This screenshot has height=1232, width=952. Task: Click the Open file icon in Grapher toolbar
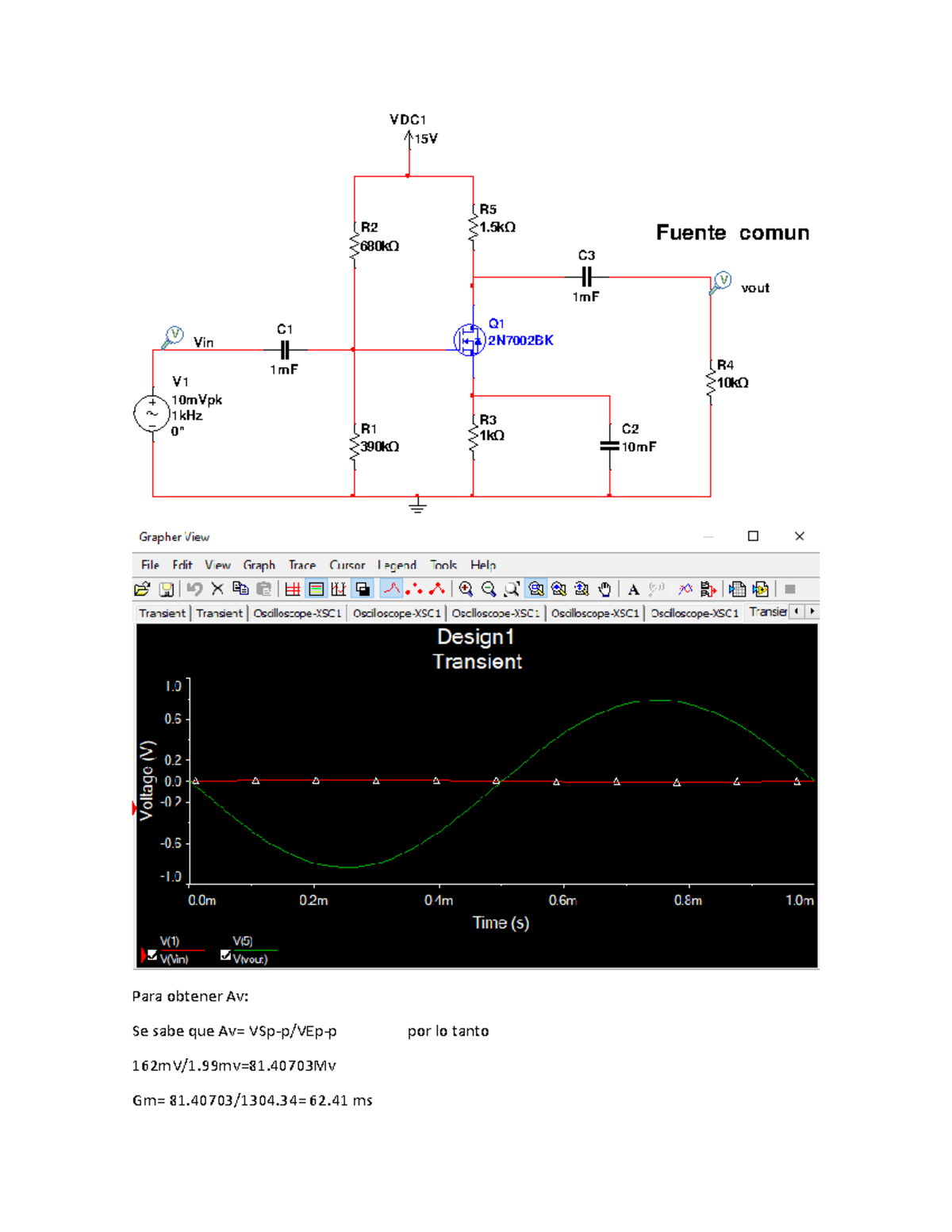[x=142, y=589]
